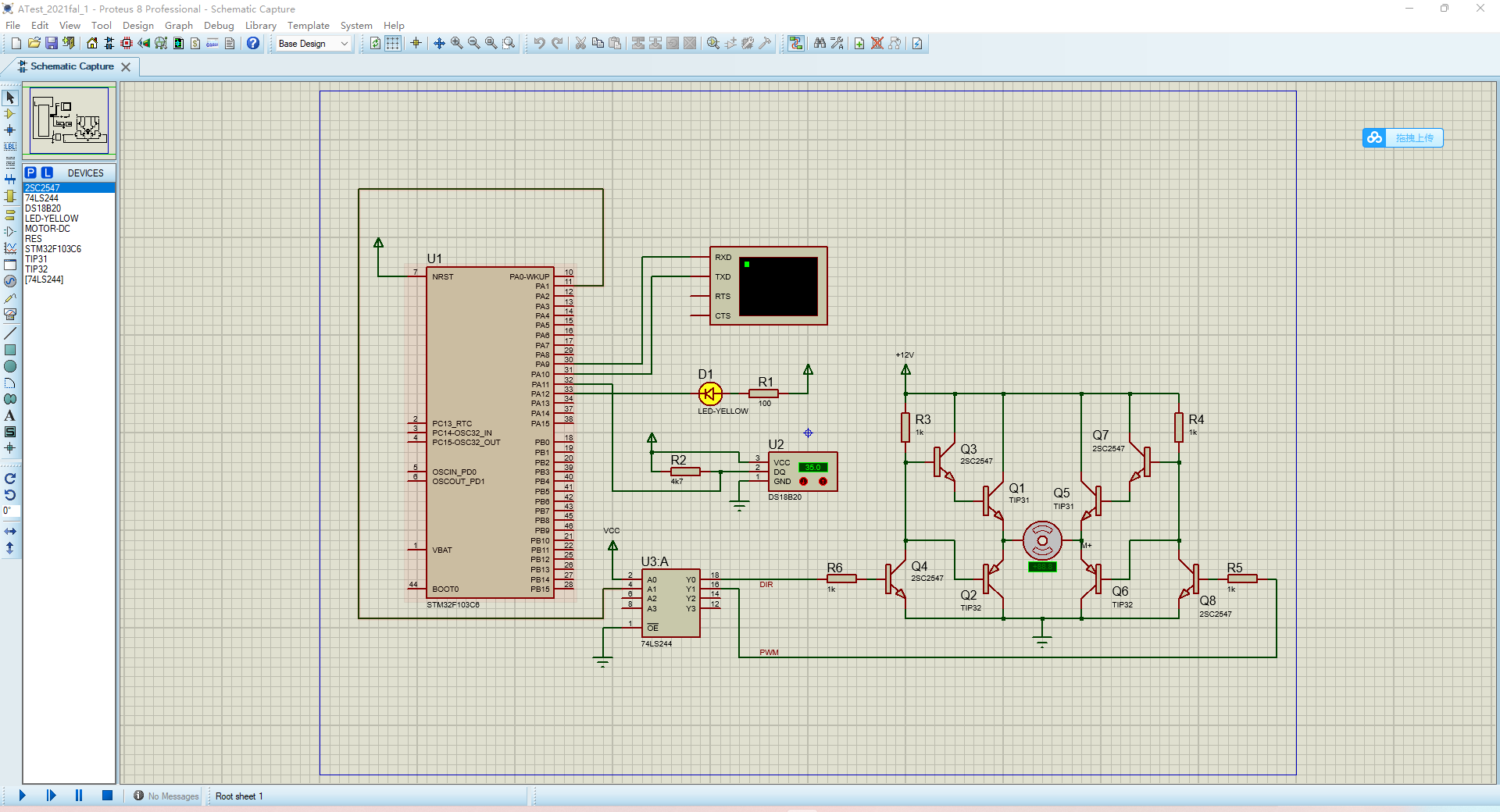
Task: Save project with floppy disk icon
Action: click(51, 44)
